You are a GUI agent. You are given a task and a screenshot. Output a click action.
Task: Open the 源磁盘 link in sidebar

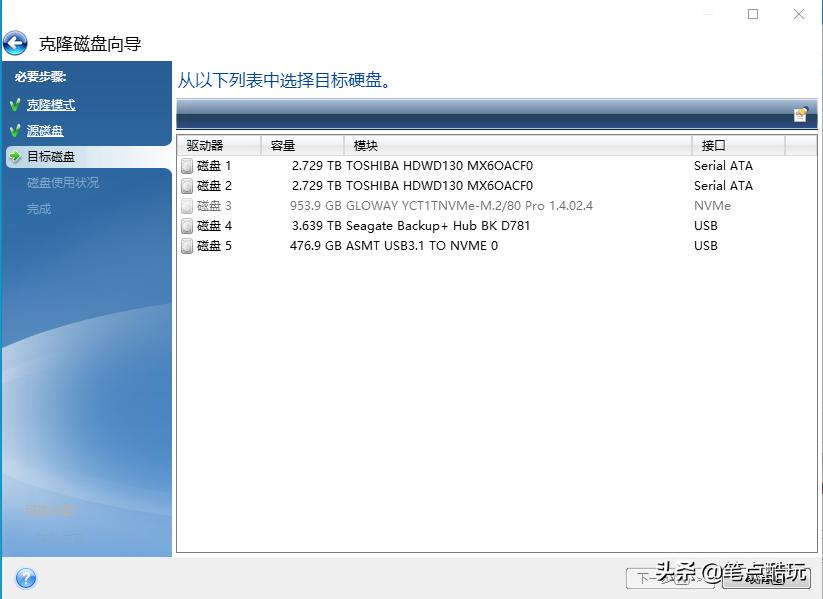pos(44,130)
